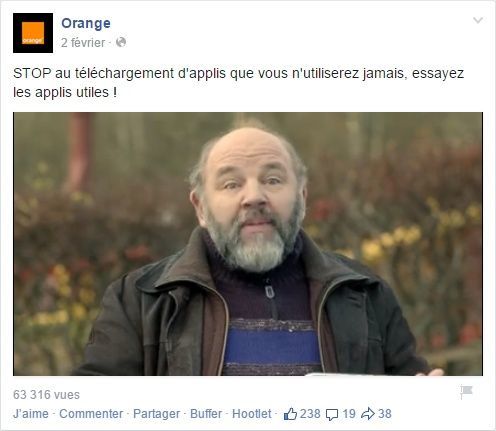
Task: Expand the post options chevron
Action: point(478,20)
